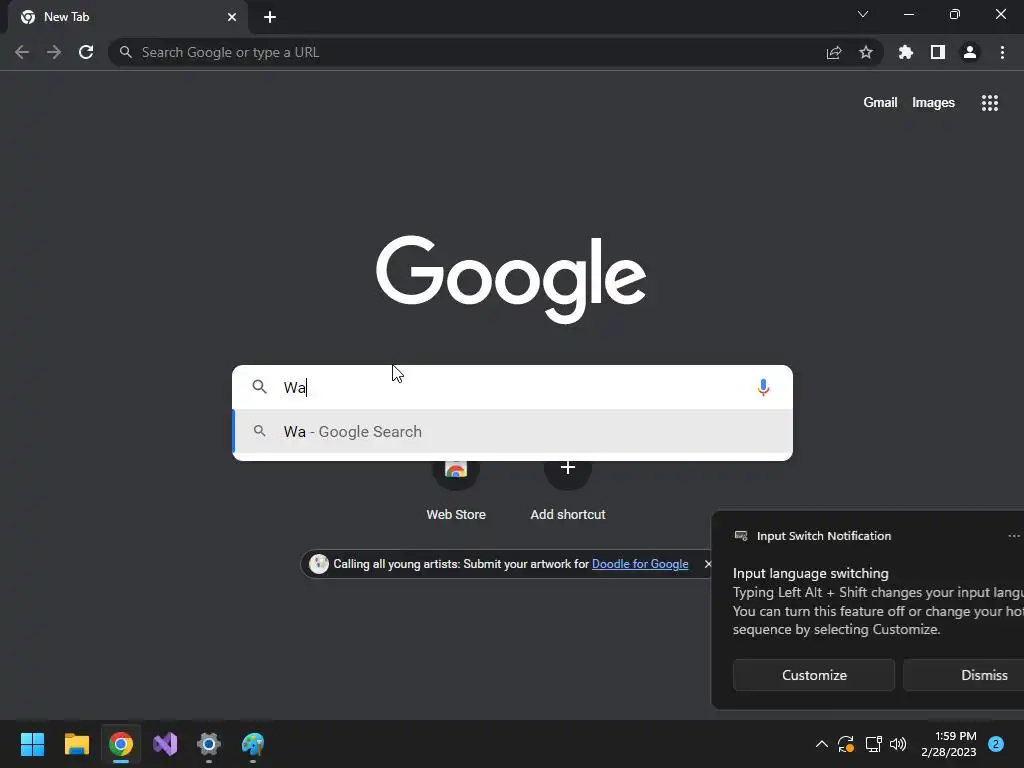The image size is (1024, 768).
Task: Click the browser back arrow
Action: pos(22,52)
